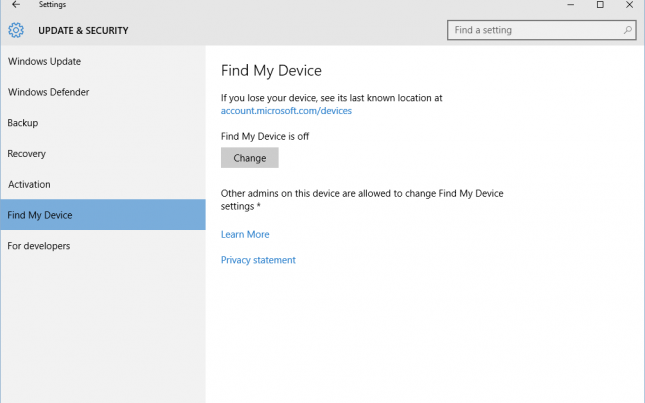Open the For developers section

point(39,246)
